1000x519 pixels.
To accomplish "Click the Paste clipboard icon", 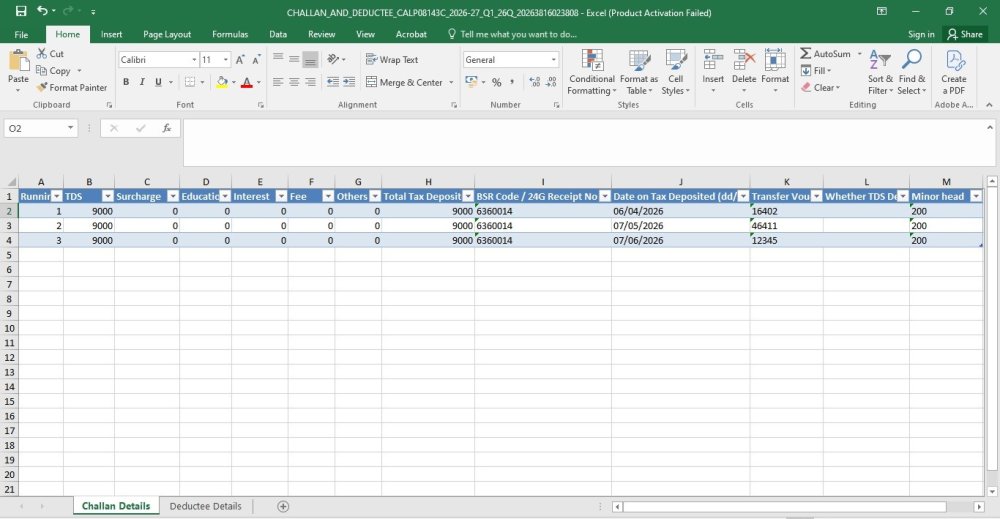I will point(18,61).
